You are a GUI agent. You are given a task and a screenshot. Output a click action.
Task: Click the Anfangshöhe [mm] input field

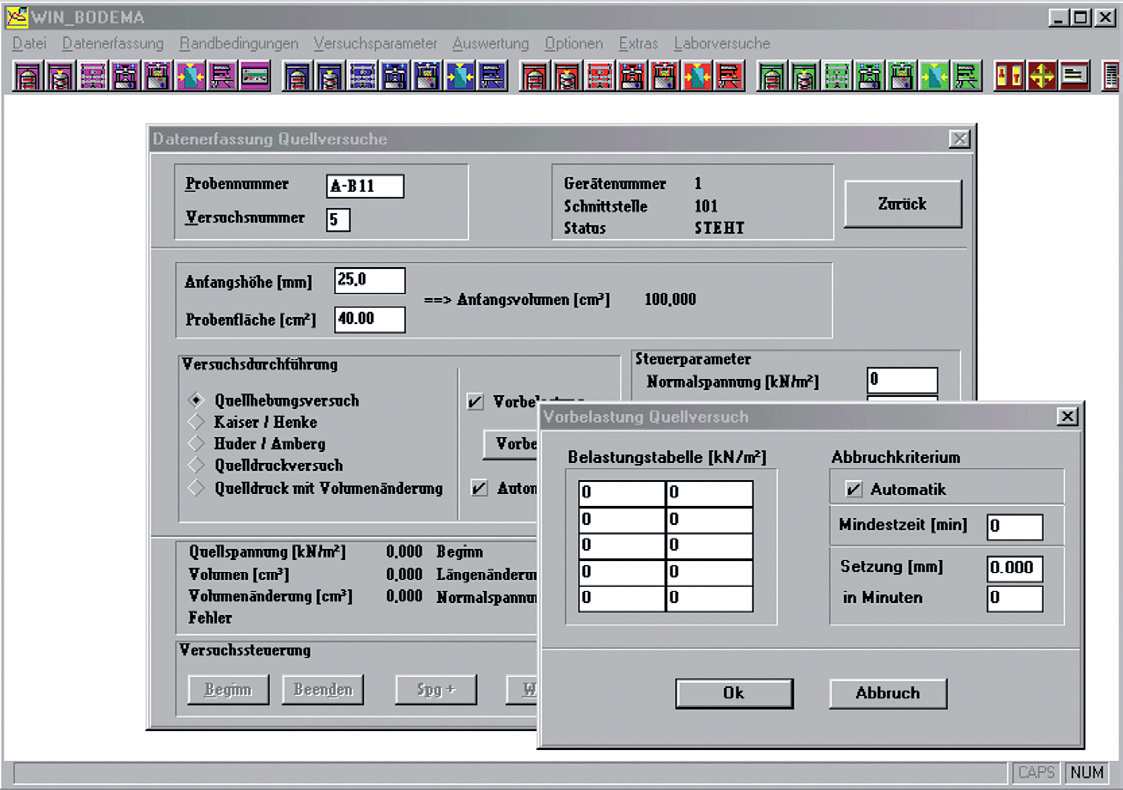[x=370, y=280]
